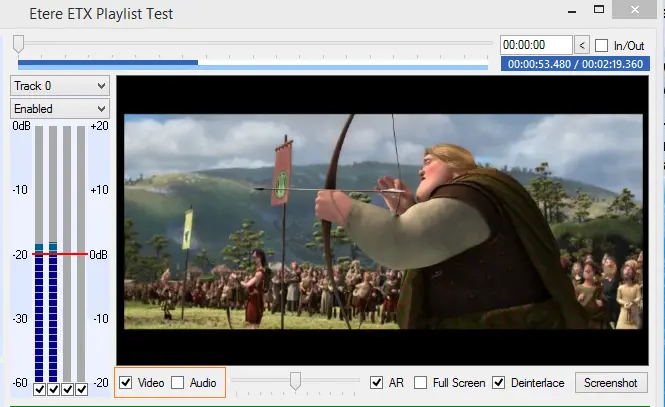
Task: Enable Full Screen mode checkbox
Action: coord(421,383)
